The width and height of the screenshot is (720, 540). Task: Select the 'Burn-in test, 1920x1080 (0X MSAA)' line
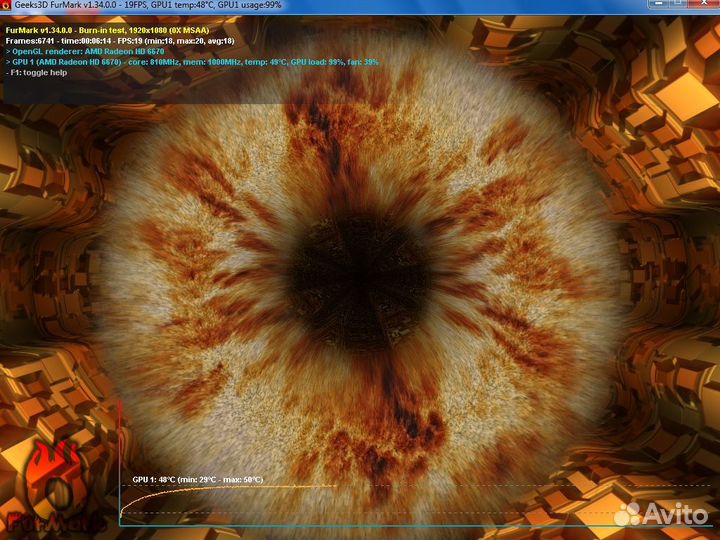pyautogui.click(x=107, y=30)
